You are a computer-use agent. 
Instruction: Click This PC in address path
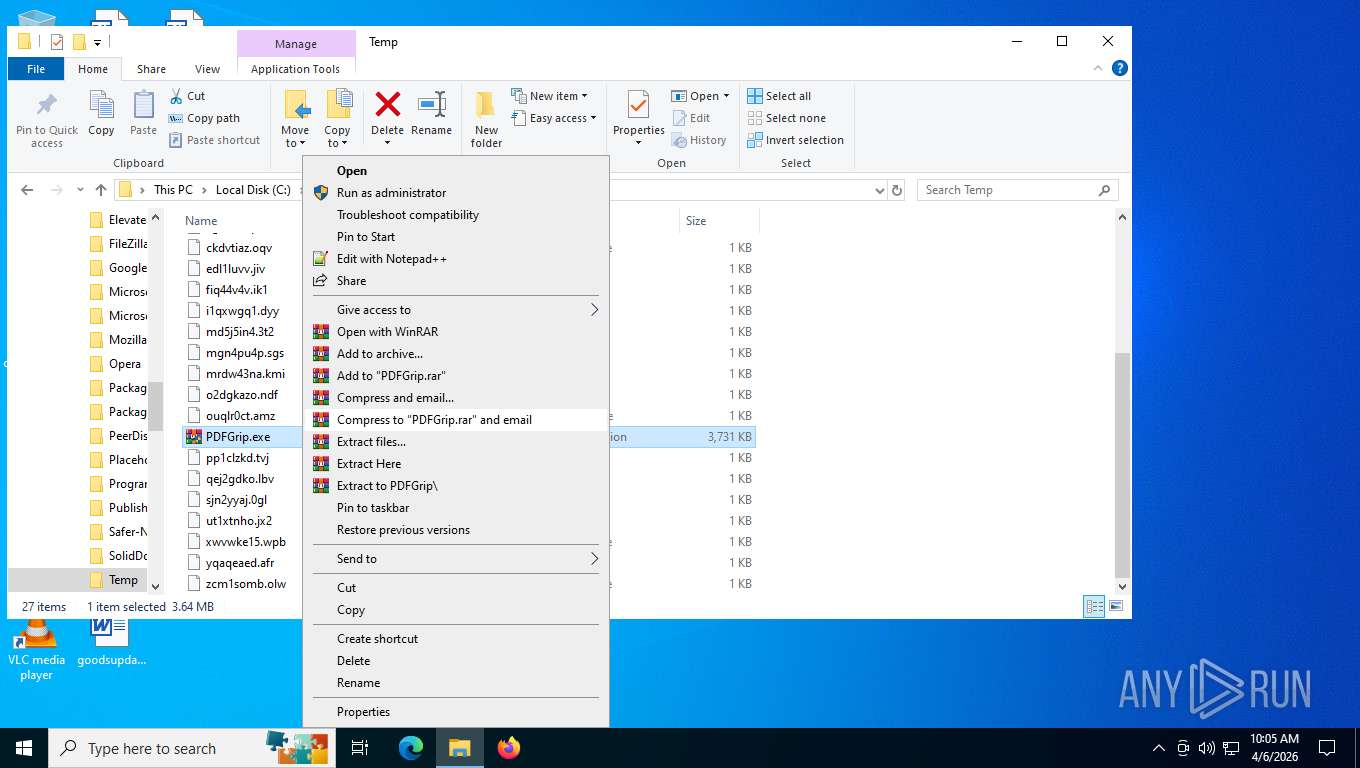173,190
